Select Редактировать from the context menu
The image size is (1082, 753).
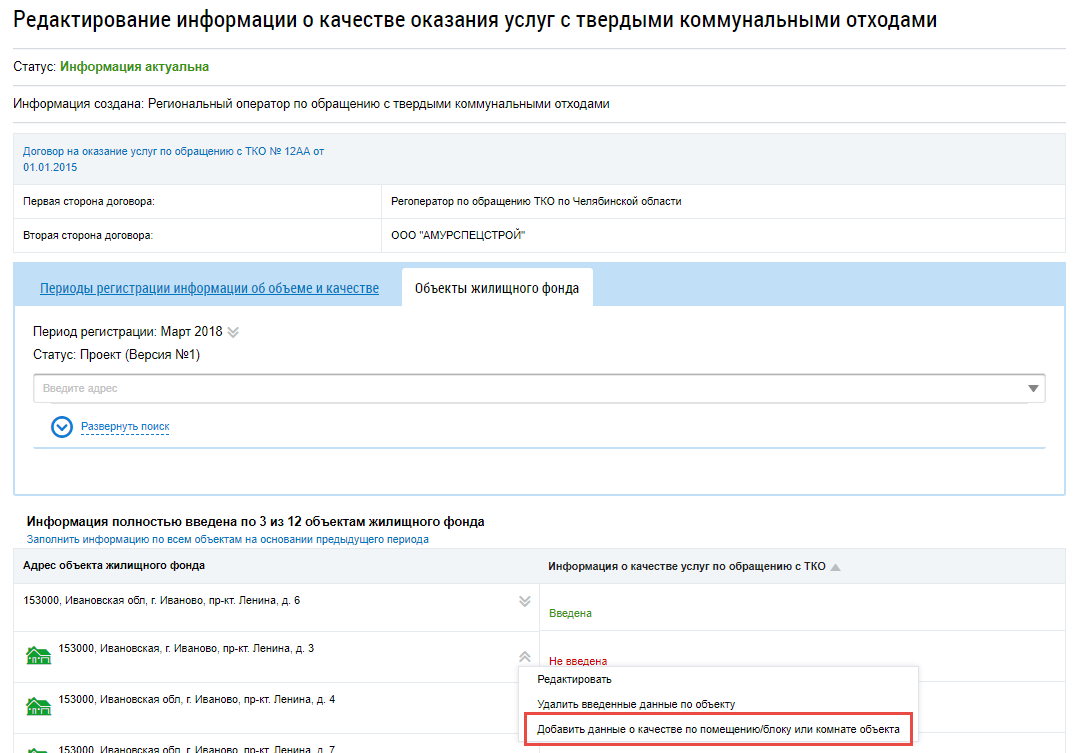(x=574, y=679)
